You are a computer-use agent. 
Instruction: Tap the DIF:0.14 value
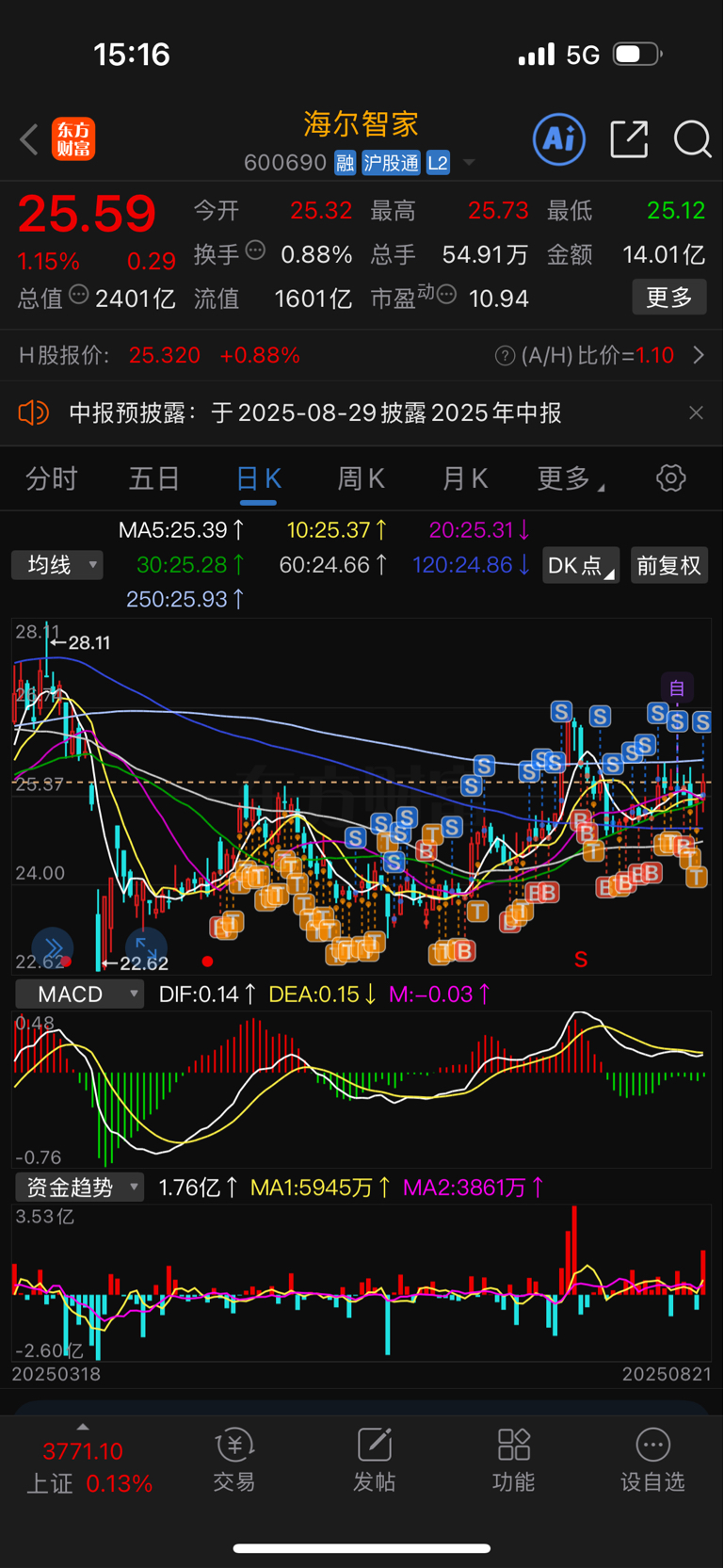(208, 994)
